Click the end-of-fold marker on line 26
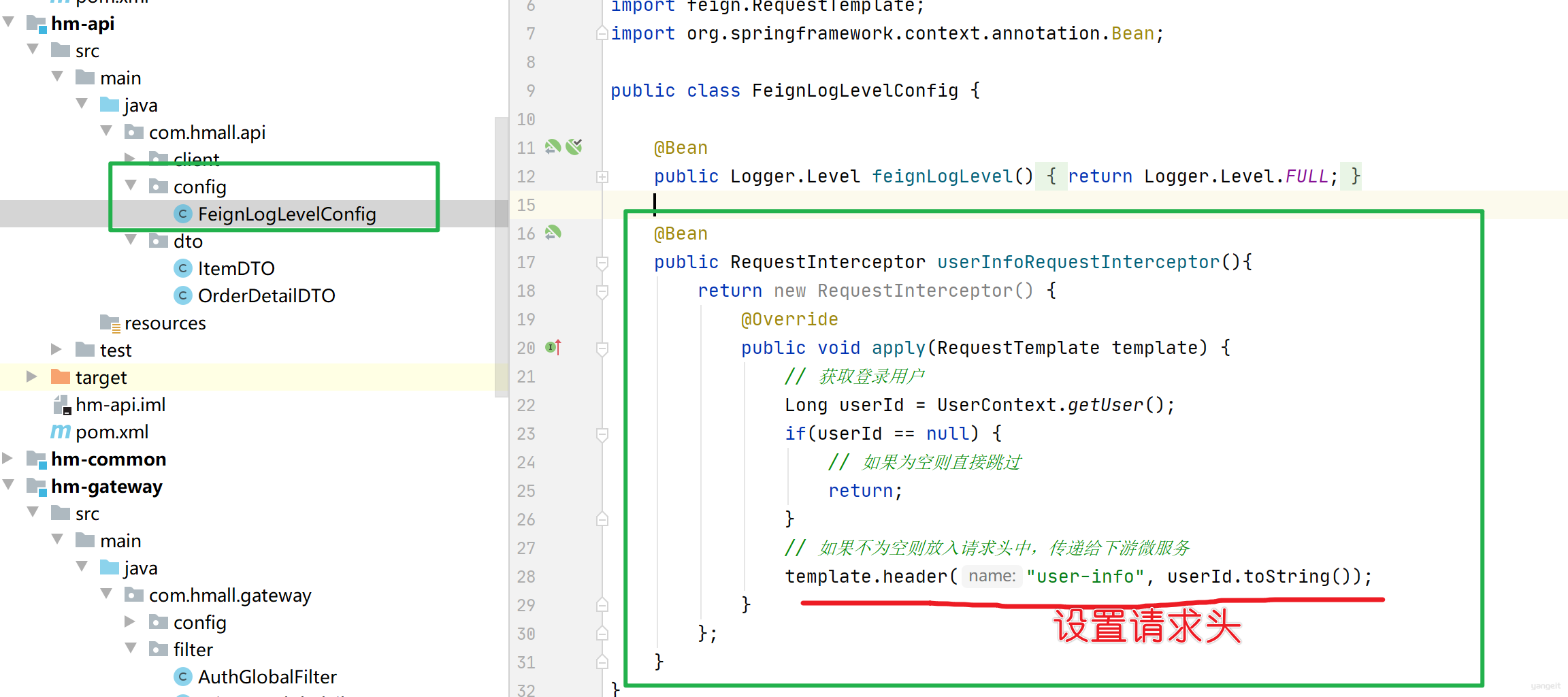Viewport: 1568px width, 697px height. coord(602,519)
